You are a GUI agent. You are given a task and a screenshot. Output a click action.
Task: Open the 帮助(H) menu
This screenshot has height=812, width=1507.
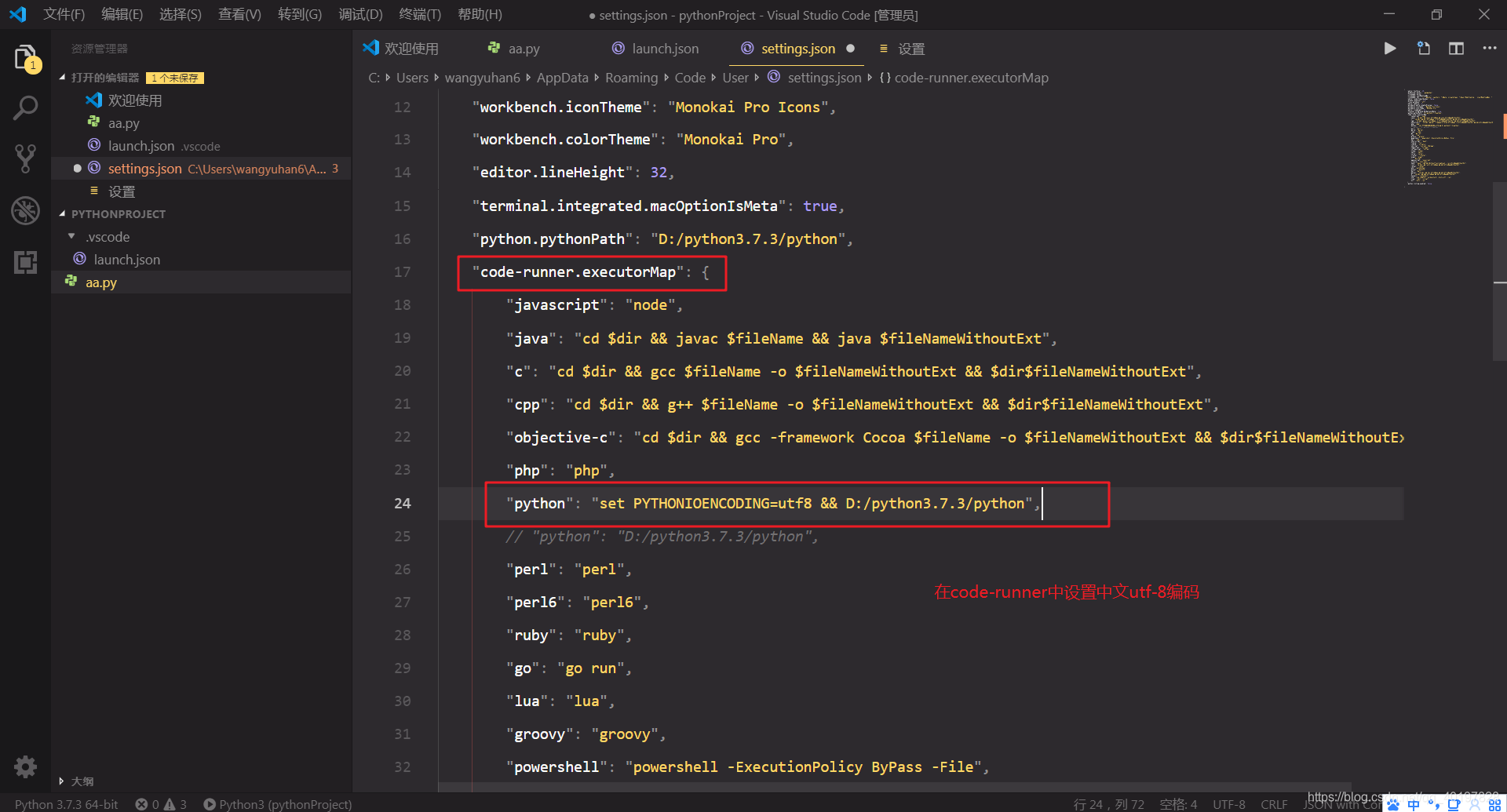tap(480, 14)
